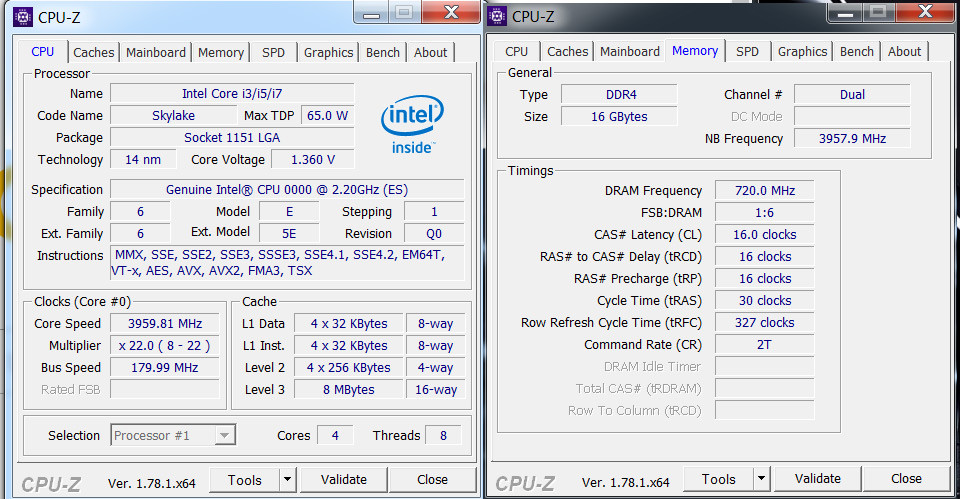This screenshot has width=960, height=499.
Task: Open Graphics tab in left window
Action: pyautogui.click(x=329, y=53)
